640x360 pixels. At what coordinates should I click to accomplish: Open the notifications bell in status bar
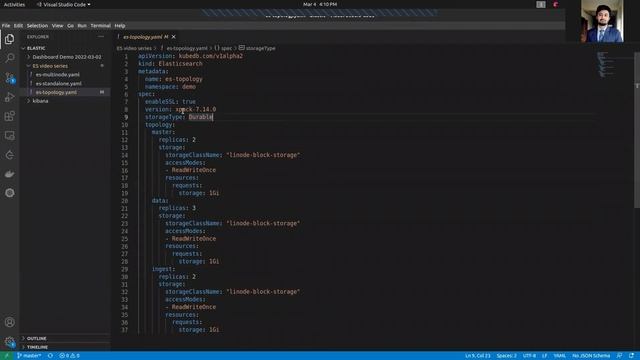point(631,356)
